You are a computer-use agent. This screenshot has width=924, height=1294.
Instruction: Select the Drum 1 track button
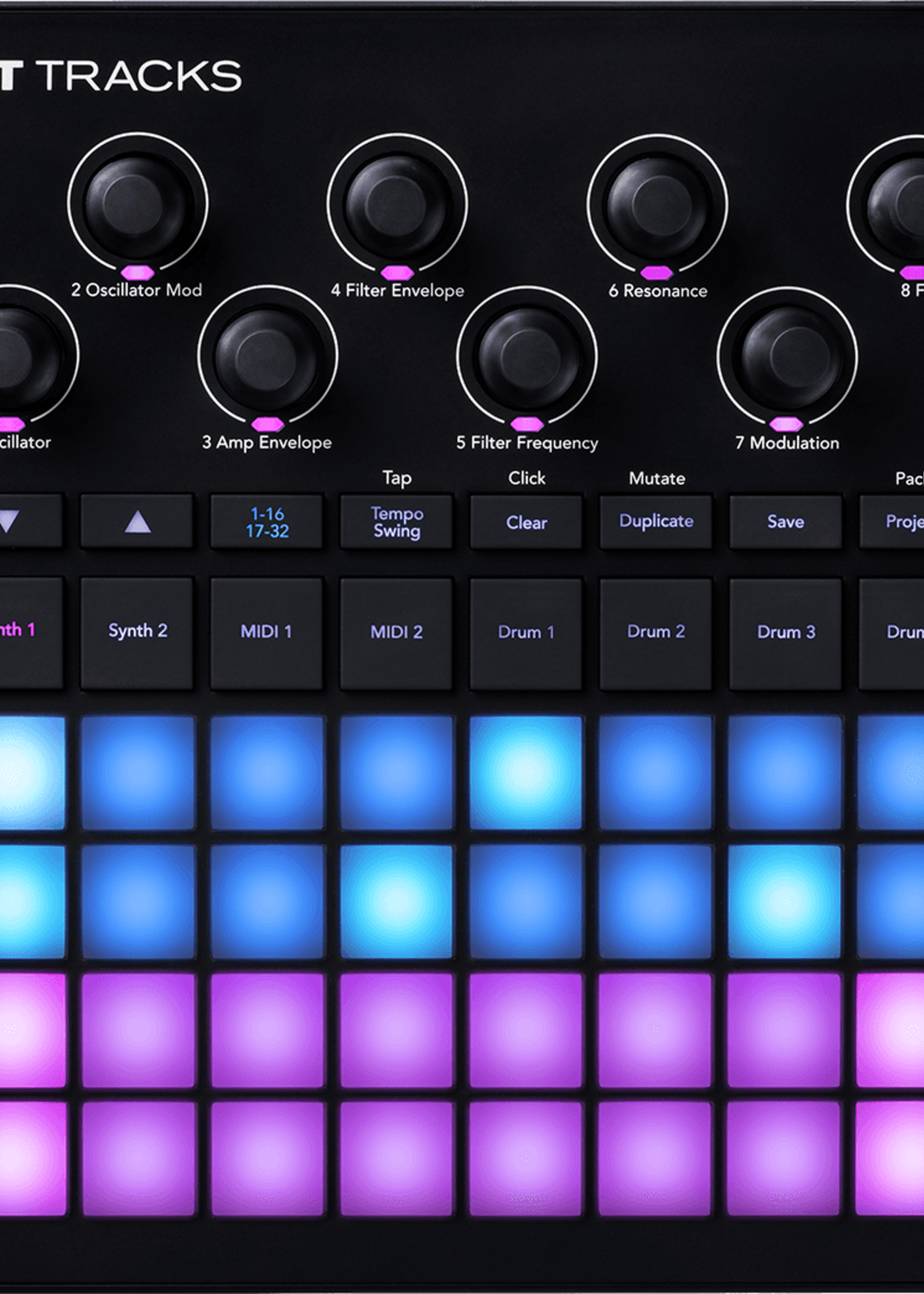526,635
